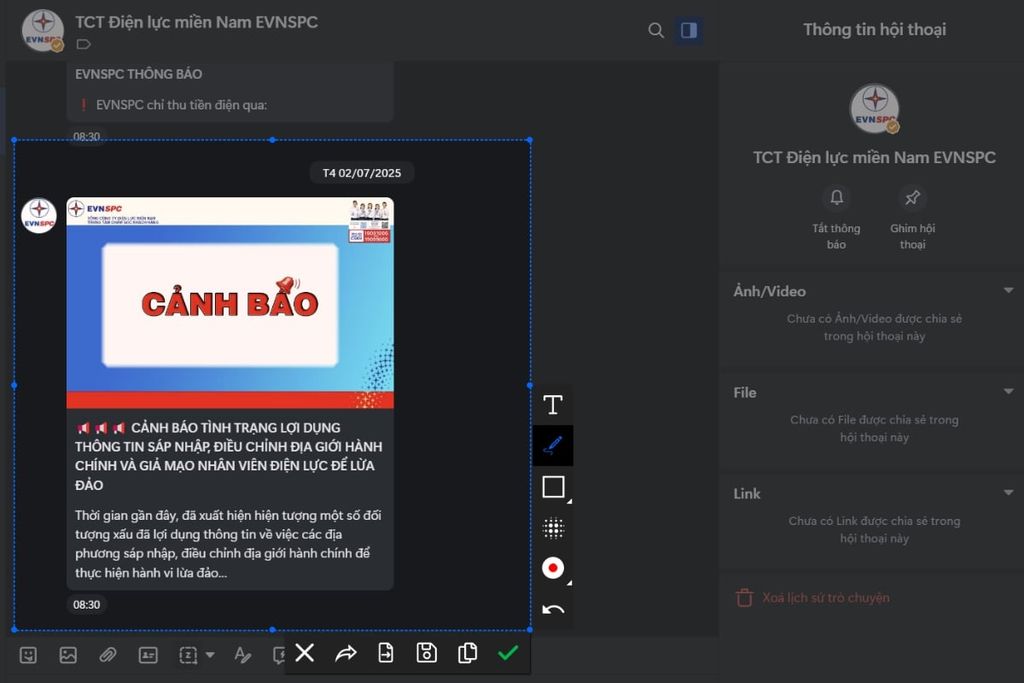Select the rectangle shape tool
This screenshot has height=683, width=1024.
[554, 487]
